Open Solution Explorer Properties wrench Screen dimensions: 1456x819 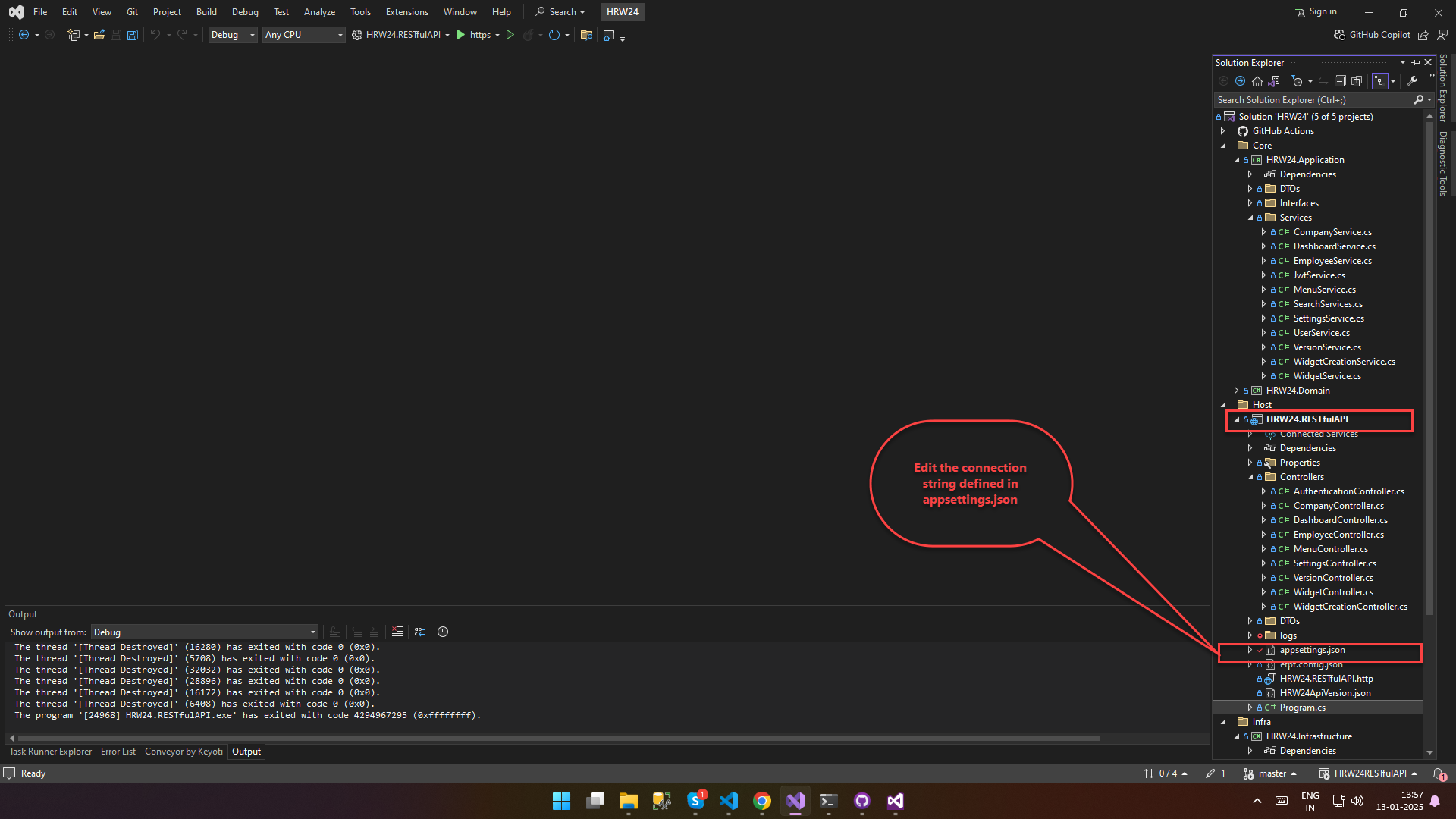1412,81
